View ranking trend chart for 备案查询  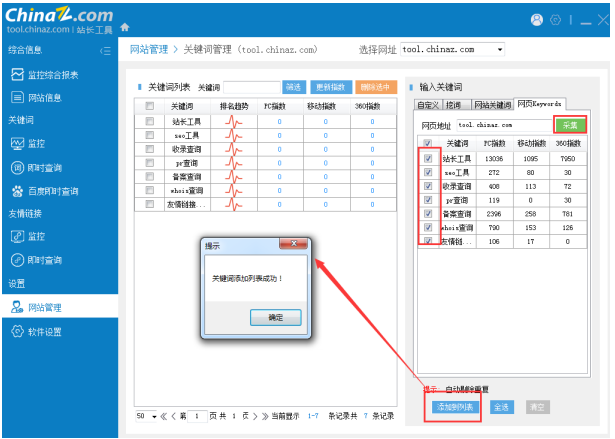(x=234, y=177)
